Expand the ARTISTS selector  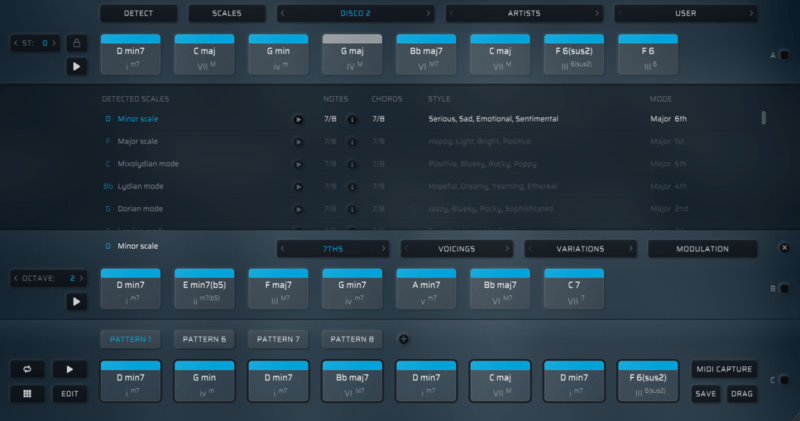524,14
